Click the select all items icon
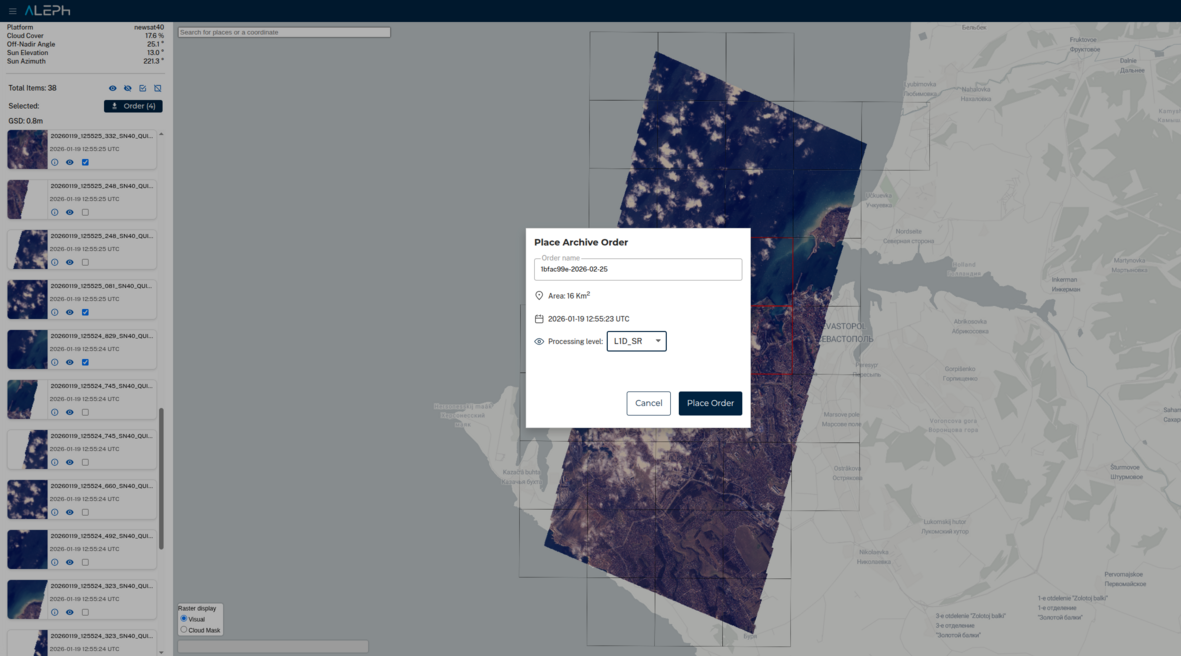This screenshot has height=656, width=1181. [143, 89]
